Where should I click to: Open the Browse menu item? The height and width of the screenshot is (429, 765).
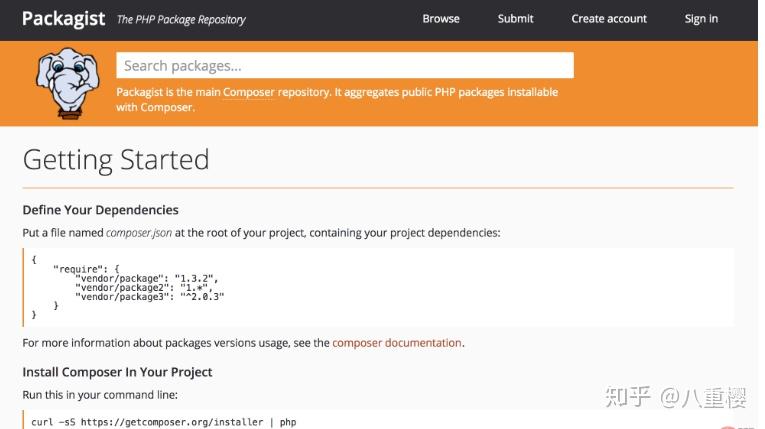(440, 19)
